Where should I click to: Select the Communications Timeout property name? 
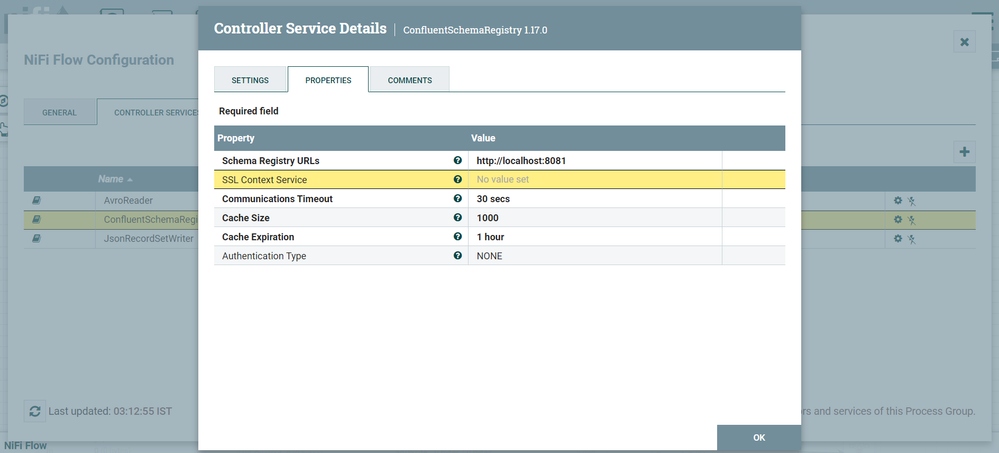click(x=277, y=199)
